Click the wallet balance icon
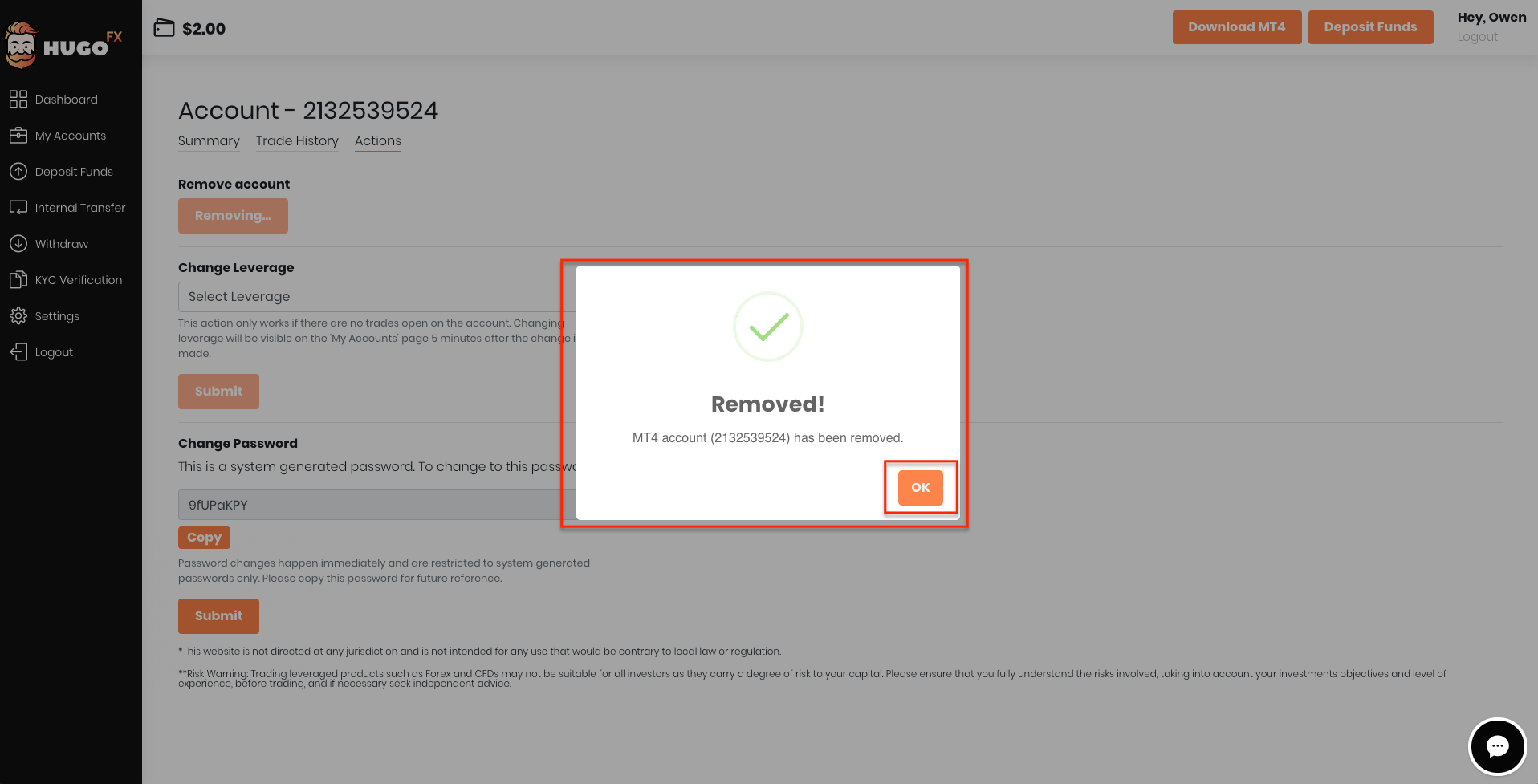Viewport: 1538px width, 784px height. click(164, 28)
